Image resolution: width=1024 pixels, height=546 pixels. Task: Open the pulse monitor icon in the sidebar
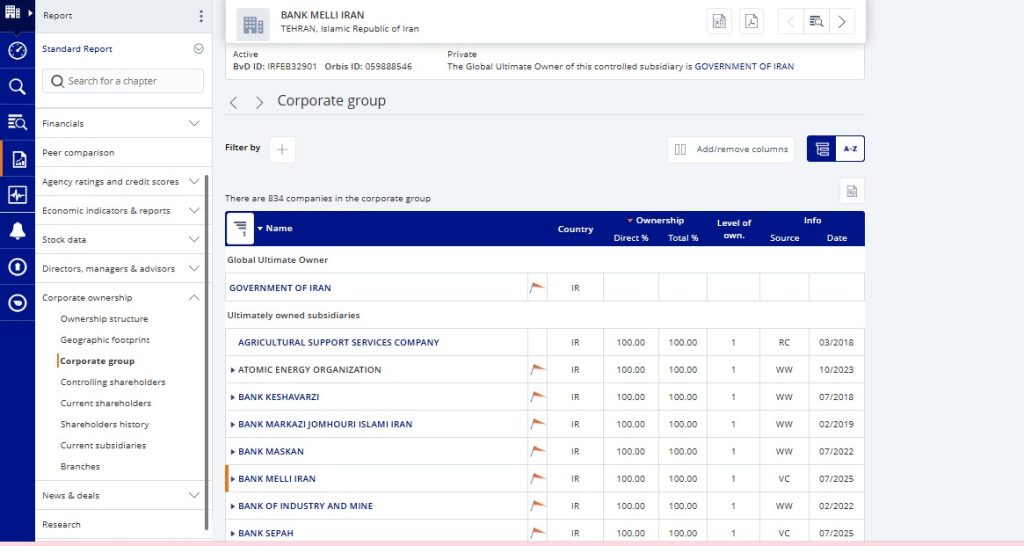[x=17, y=195]
